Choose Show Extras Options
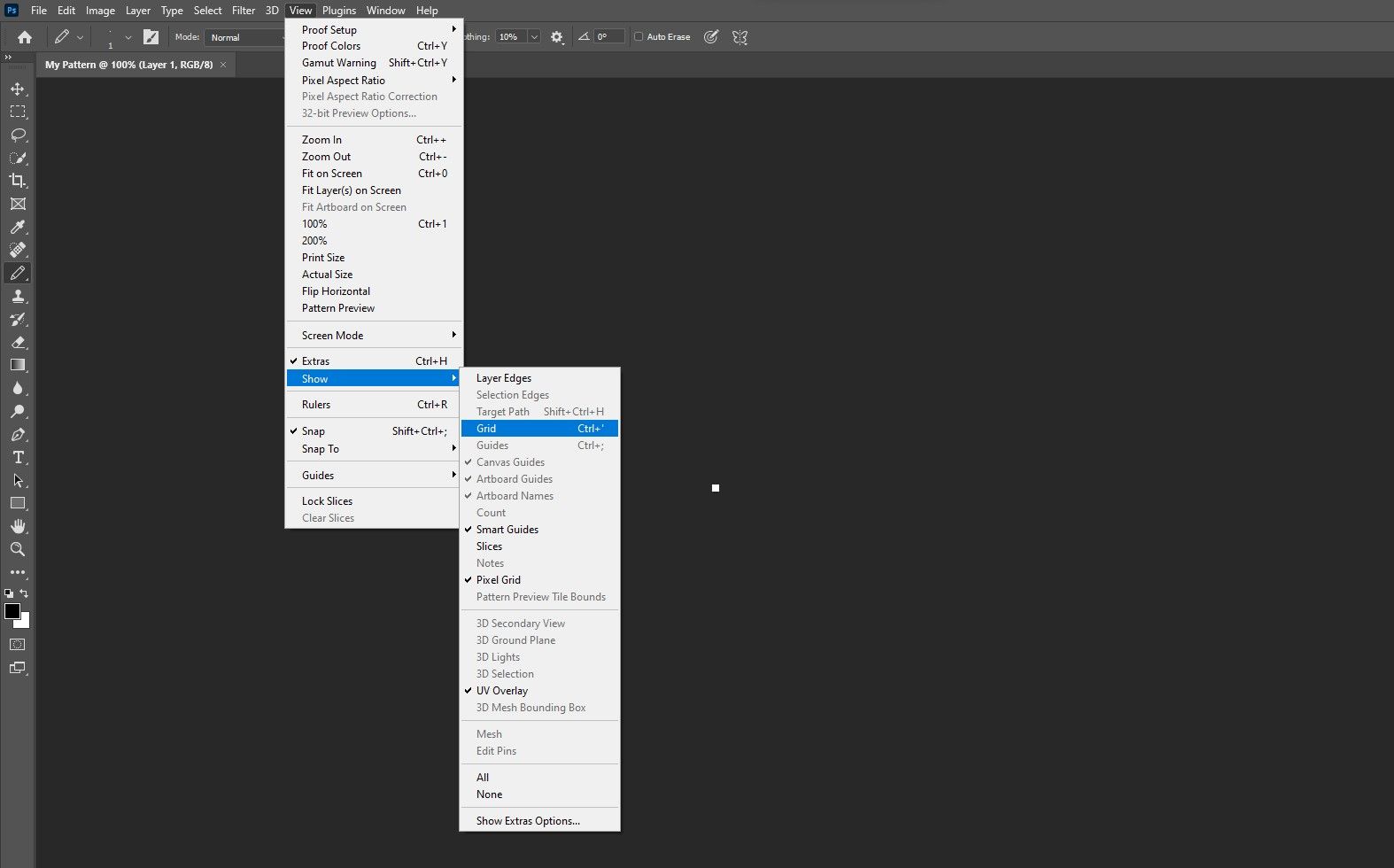 [x=528, y=821]
